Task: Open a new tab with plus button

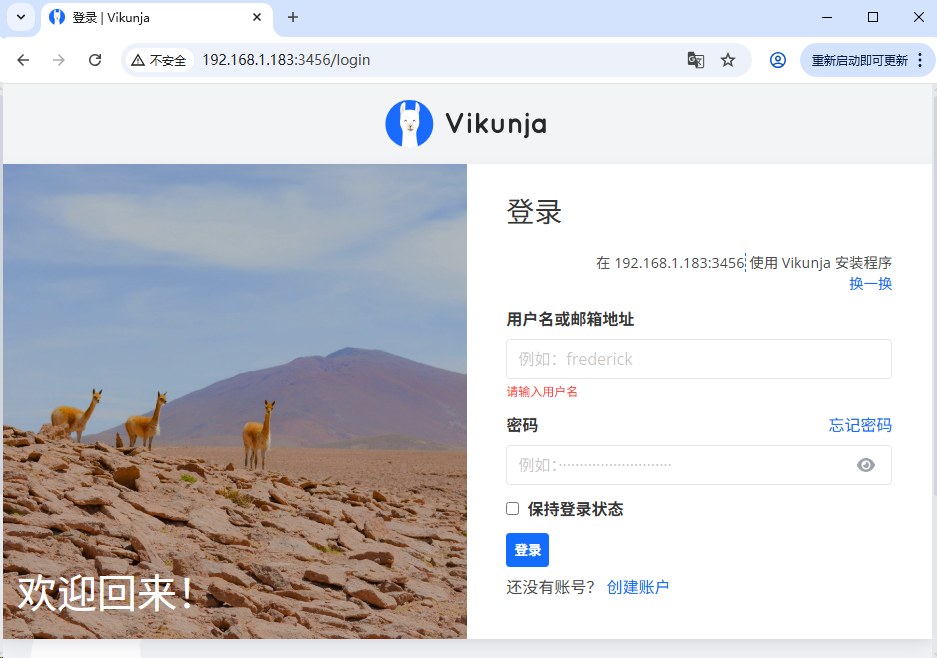Action: point(293,17)
